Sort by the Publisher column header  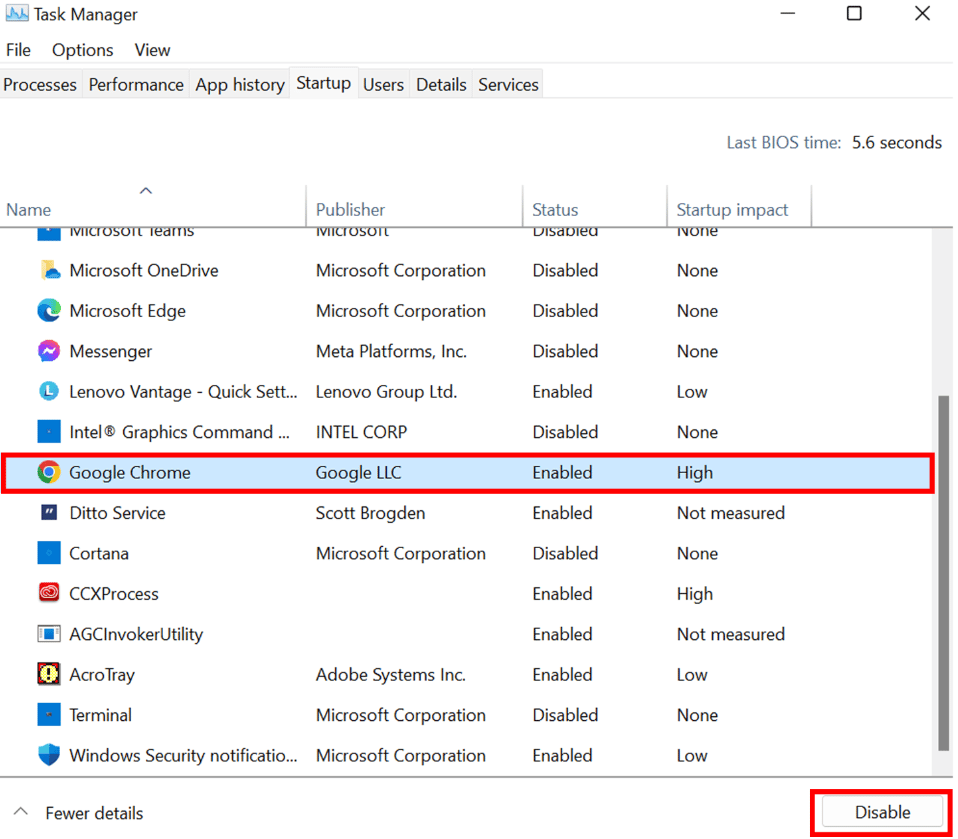click(414, 206)
